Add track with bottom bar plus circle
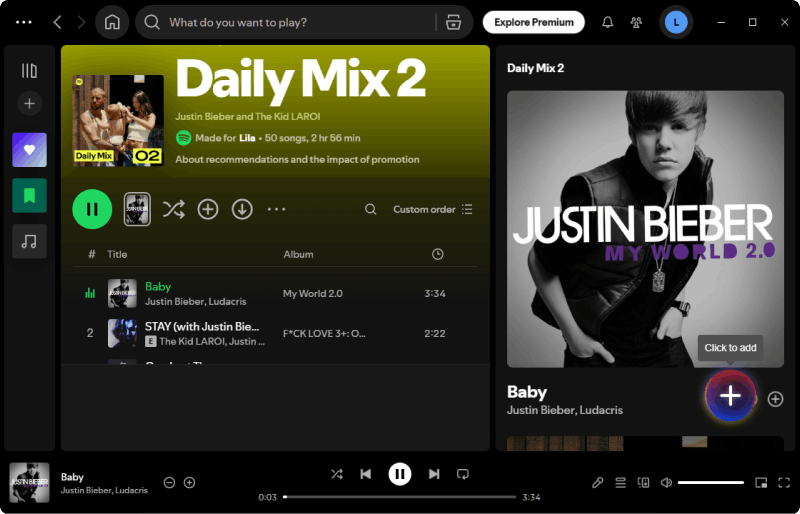Screen dimensions: 800x514 pyautogui.click(x=189, y=482)
